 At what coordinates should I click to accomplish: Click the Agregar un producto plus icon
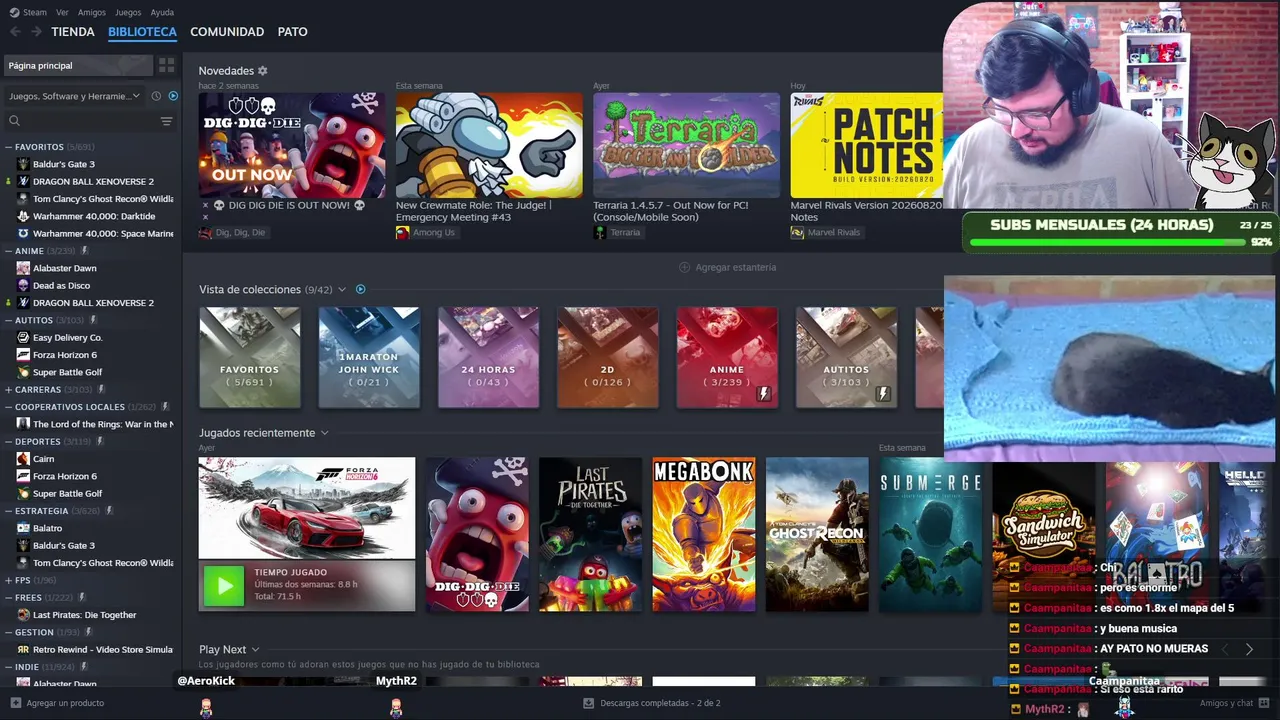(15, 703)
